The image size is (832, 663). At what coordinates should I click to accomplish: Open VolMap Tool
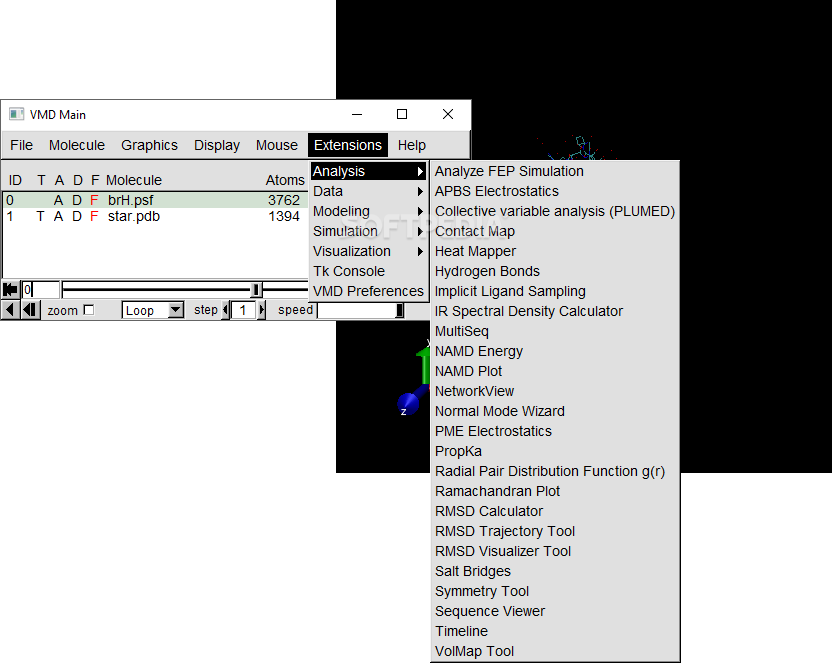pyautogui.click(x=554, y=651)
